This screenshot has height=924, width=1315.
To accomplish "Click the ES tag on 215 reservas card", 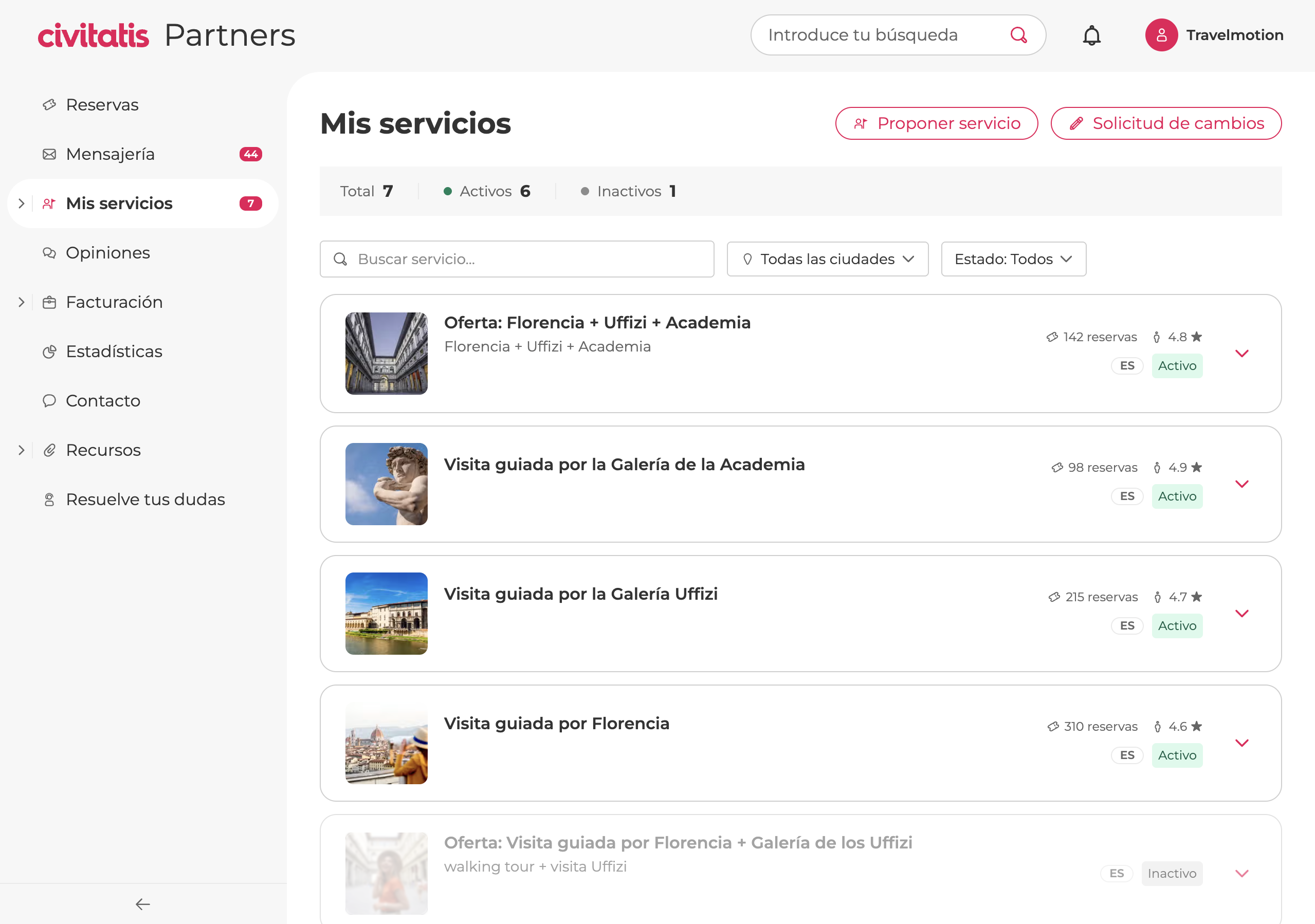I will pyautogui.click(x=1127, y=626).
